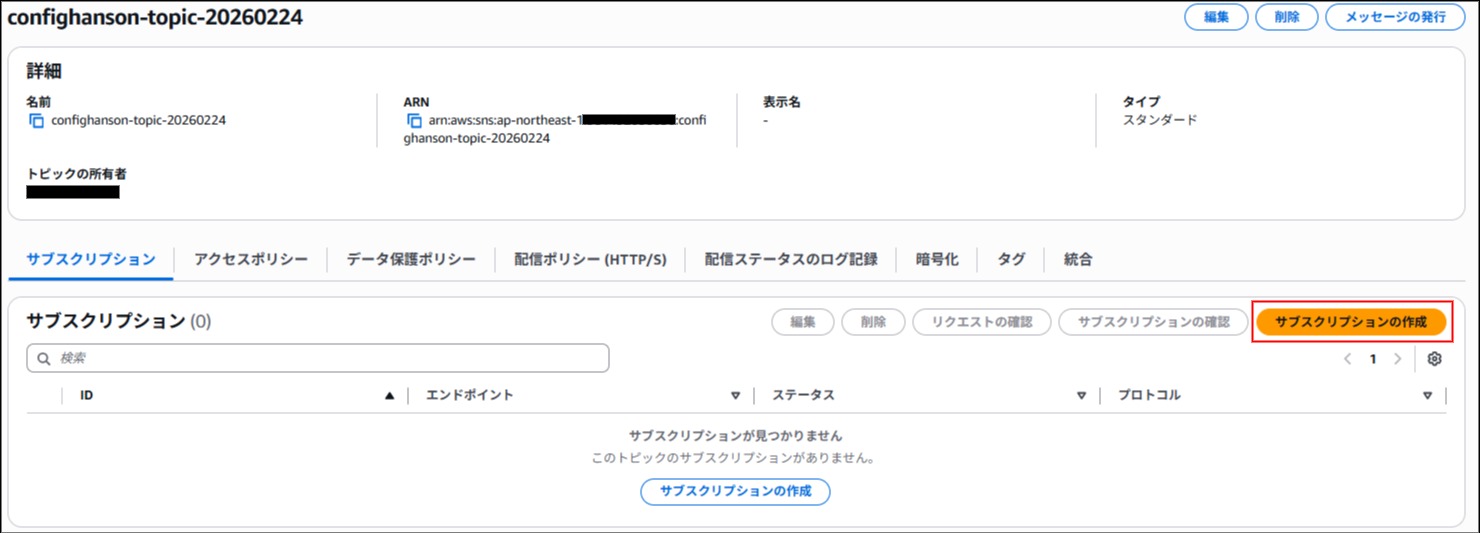Copy the topic name with copy icon
The image size is (1480, 533).
coord(37,121)
